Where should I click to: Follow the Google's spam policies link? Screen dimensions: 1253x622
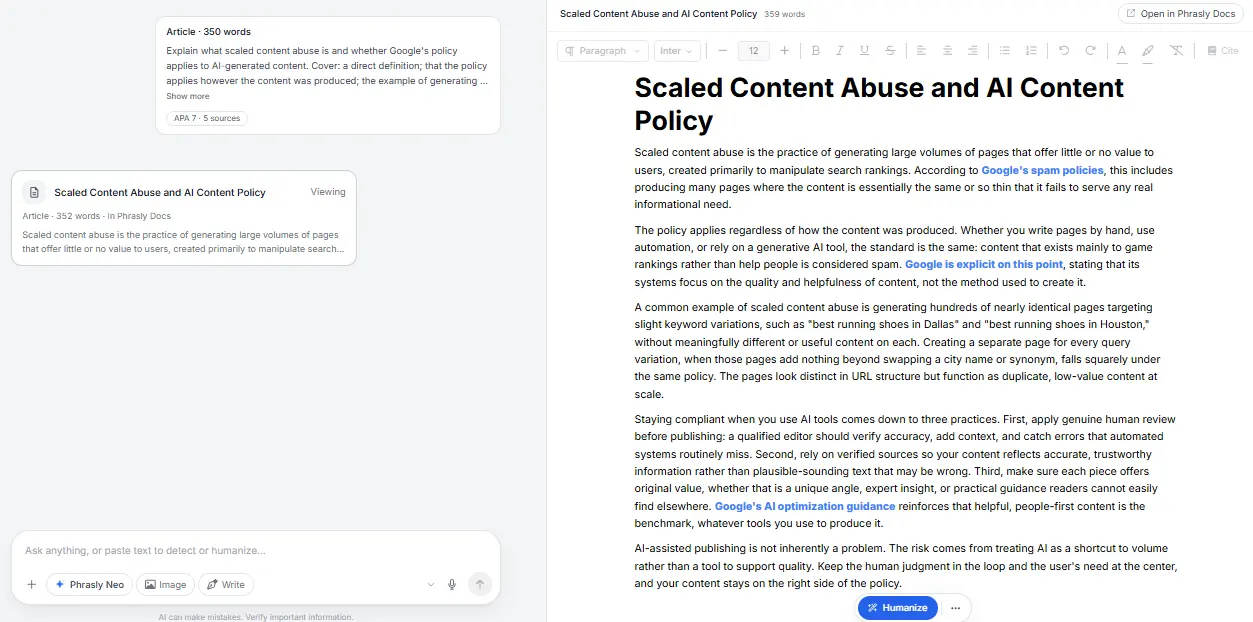pyautogui.click(x=1042, y=170)
